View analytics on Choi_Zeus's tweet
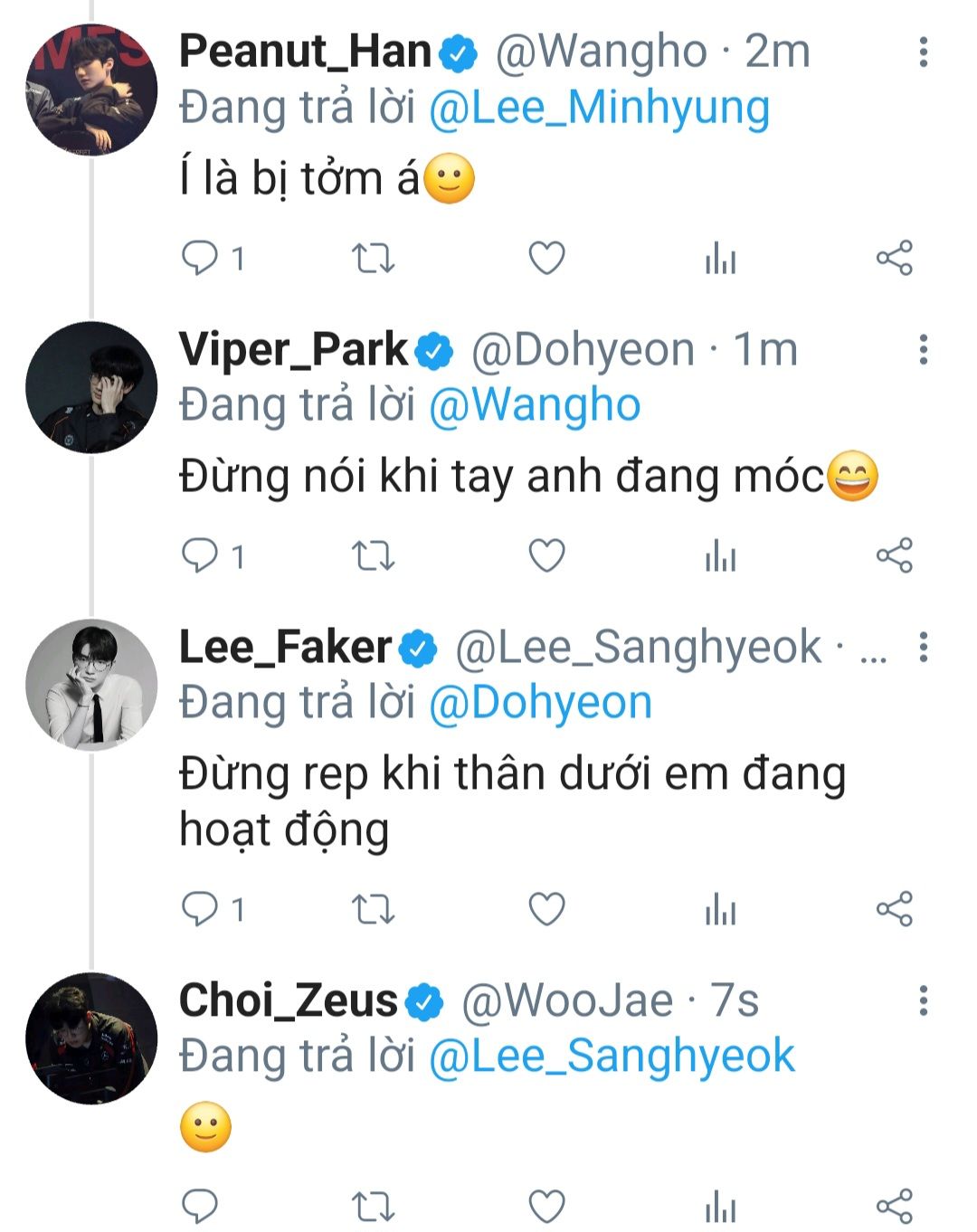 click(x=720, y=1207)
